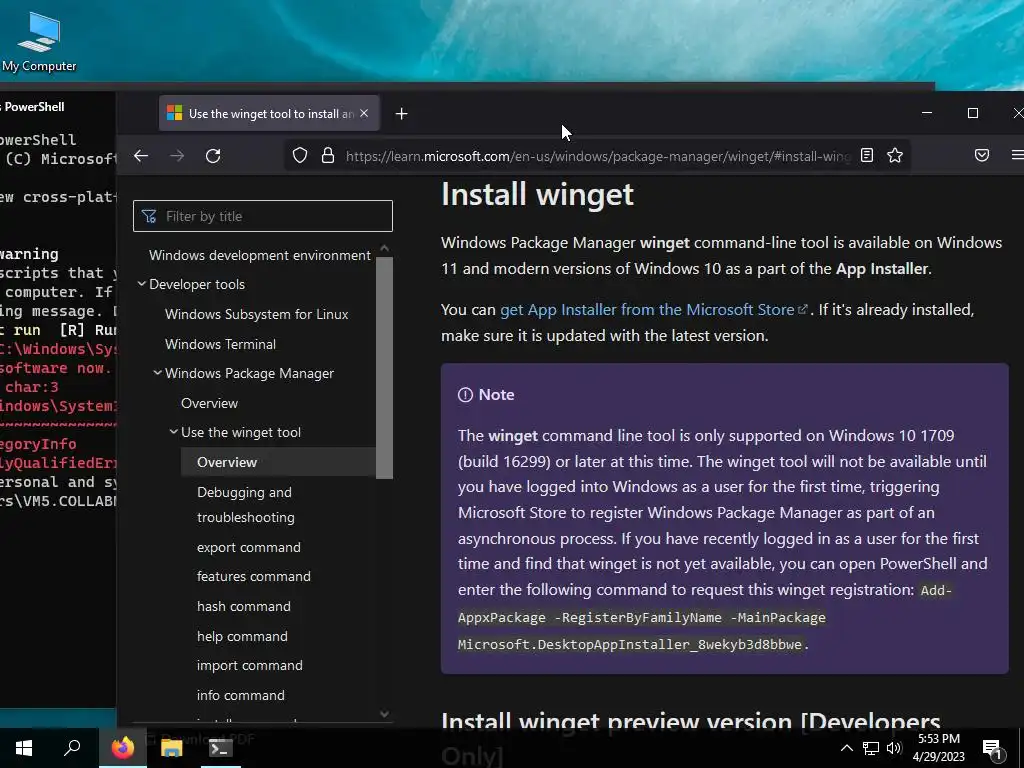Image resolution: width=1024 pixels, height=768 pixels.
Task: Click sidebar scrollbar down arrow
Action: point(385,714)
